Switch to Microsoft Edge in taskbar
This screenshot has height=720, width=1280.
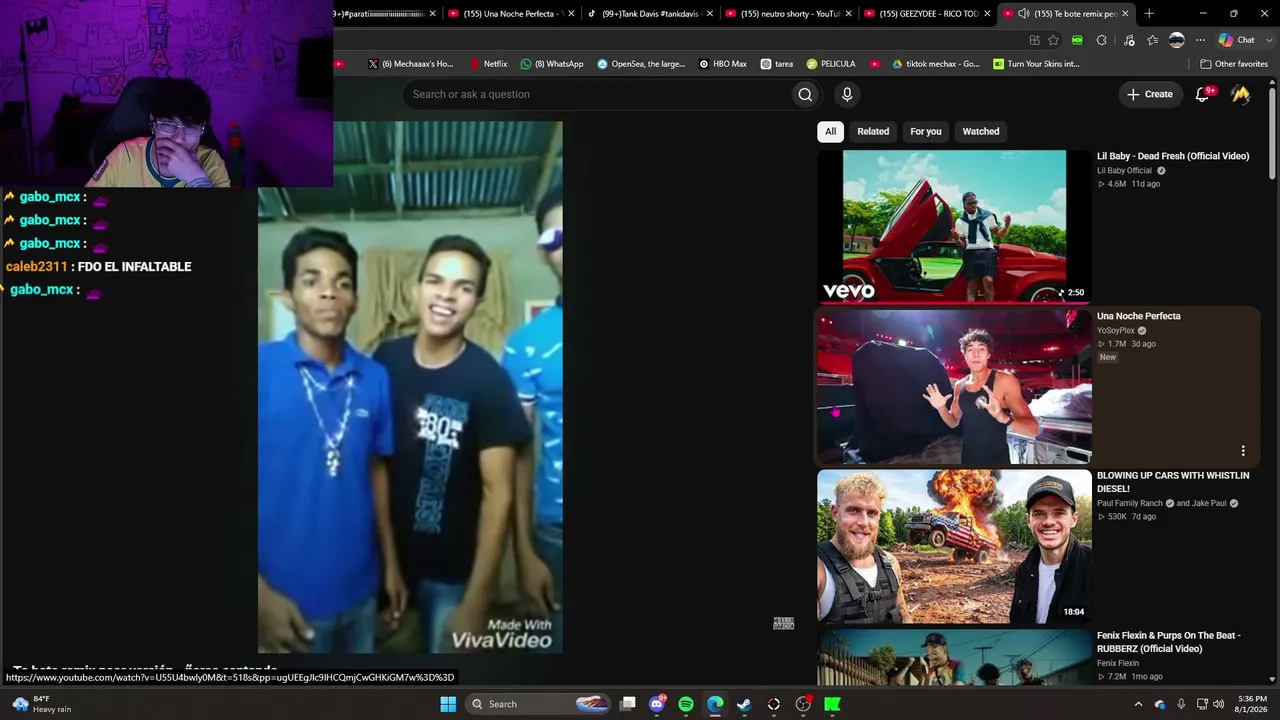click(715, 704)
